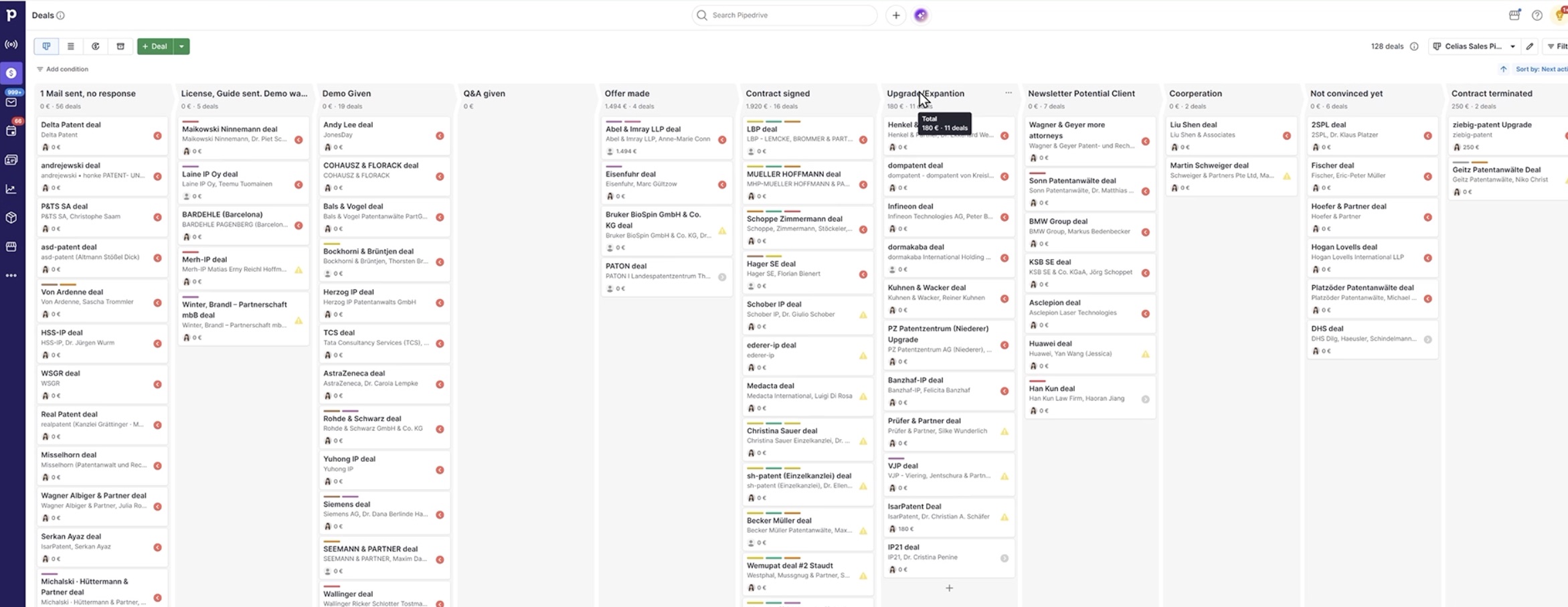Select the Deals dollar sidebar icon
This screenshot has width=1568, height=607.
(x=11, y=73)
